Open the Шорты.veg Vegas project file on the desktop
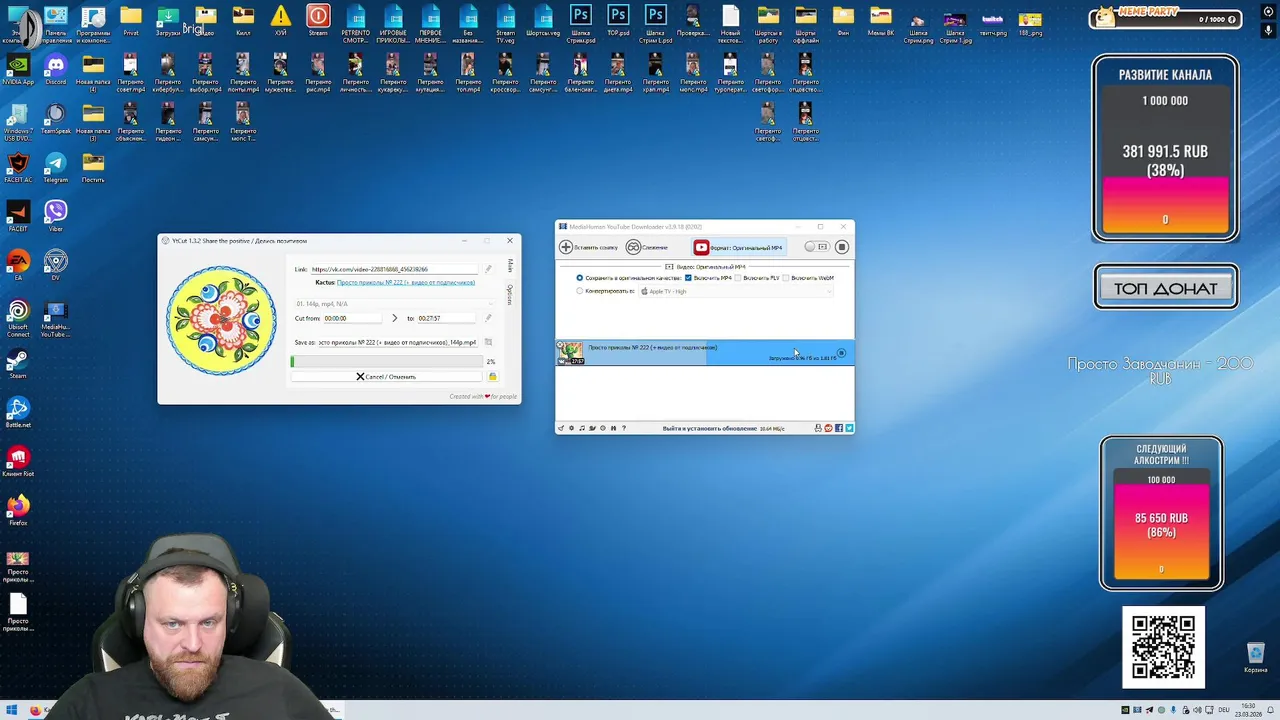1280x720 pixels. click(x=543, y=21)
